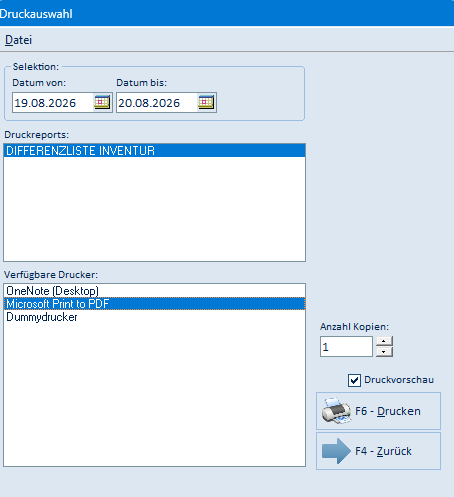Click empty area in Druckreports list
This screenshot has width=454, height=497.
[154, 209]
